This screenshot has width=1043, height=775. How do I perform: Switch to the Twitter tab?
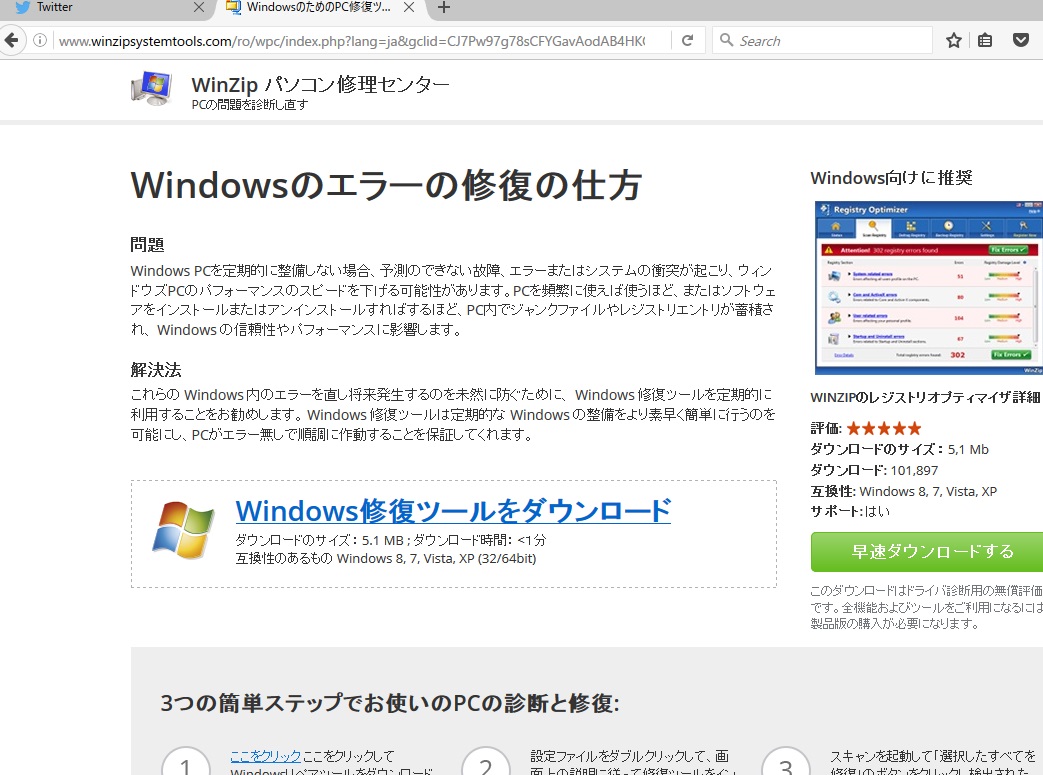coord(106,7)
